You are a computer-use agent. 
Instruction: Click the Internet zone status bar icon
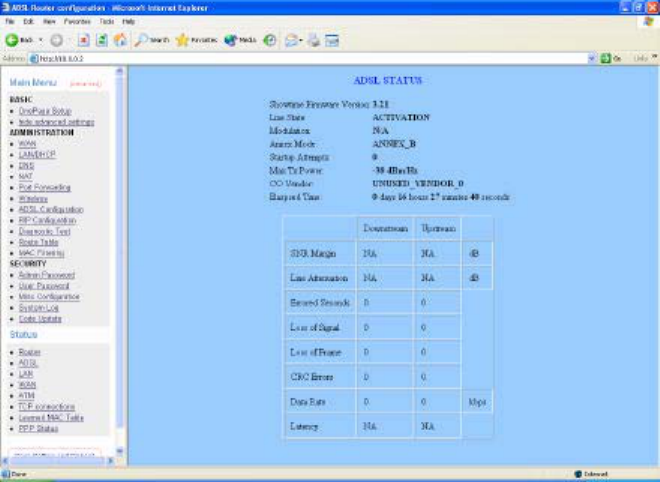coord(578,474)
